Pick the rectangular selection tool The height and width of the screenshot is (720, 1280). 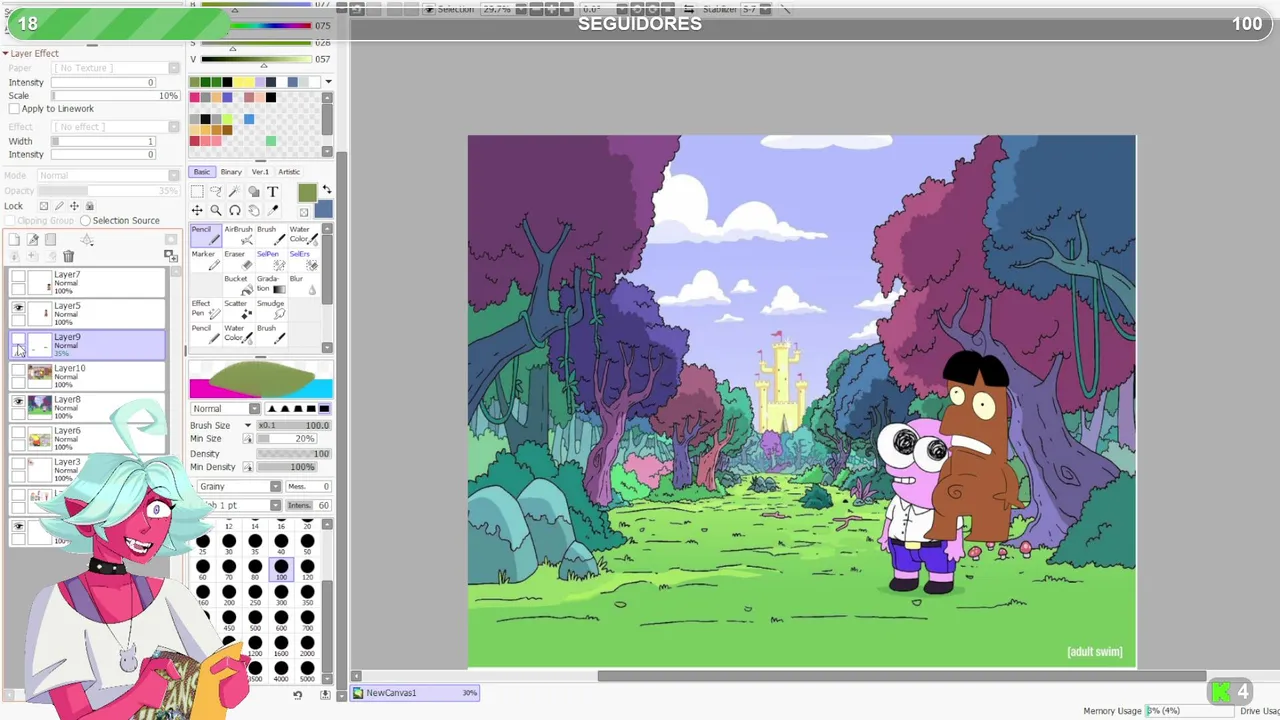197,192
